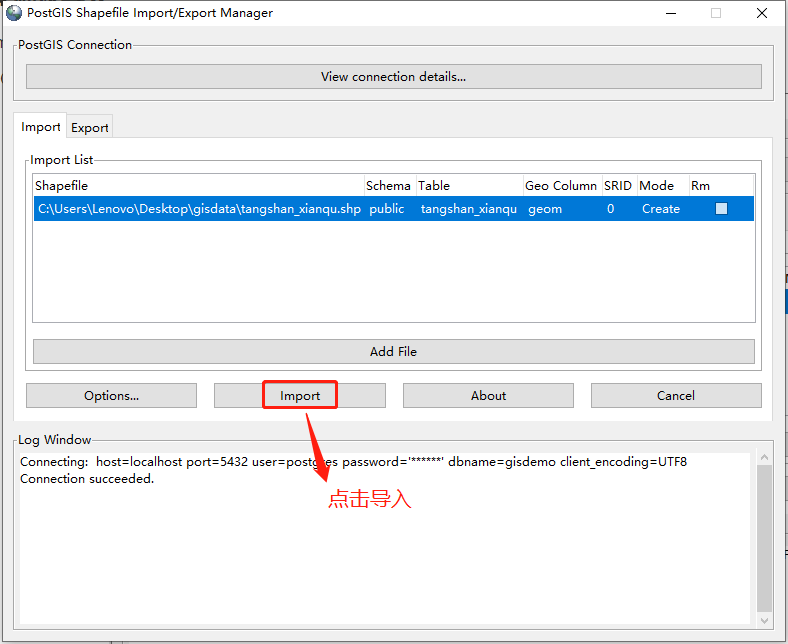788x644 pixels.
Task: Minimize the Import/Export Manager window
Action: point(670,13)
